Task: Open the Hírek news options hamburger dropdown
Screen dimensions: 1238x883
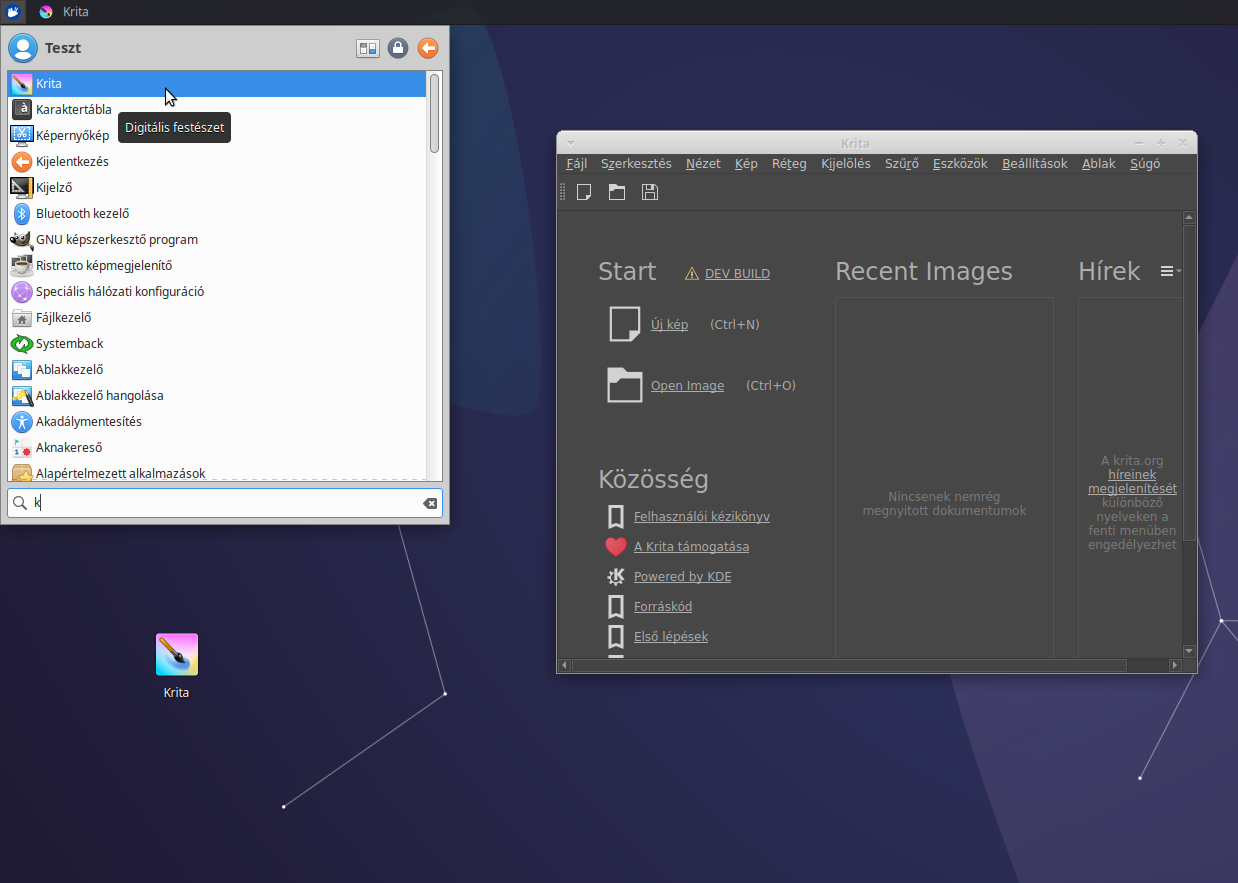Action: (x=1170, y=271)
